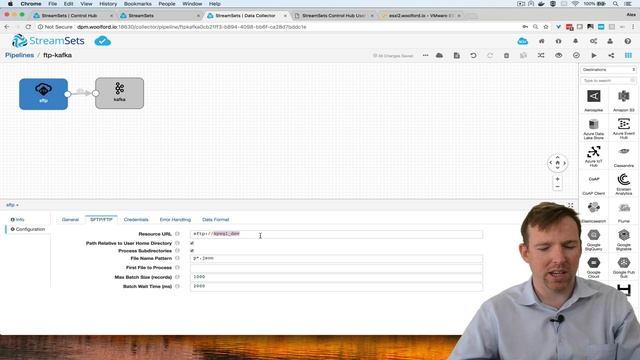Viewport: 640px width, 360px height.
Task: Click the publish to cloud toolbar icon
Action: tap(439, 56)
